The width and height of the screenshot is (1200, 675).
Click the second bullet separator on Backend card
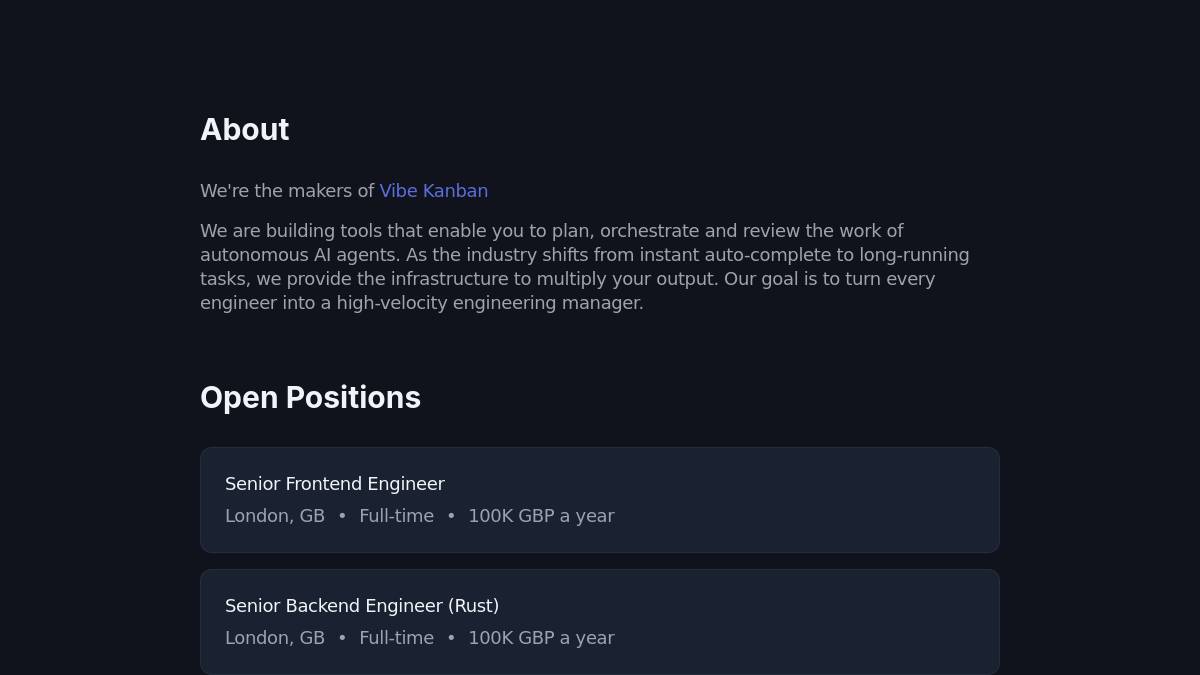451,638
